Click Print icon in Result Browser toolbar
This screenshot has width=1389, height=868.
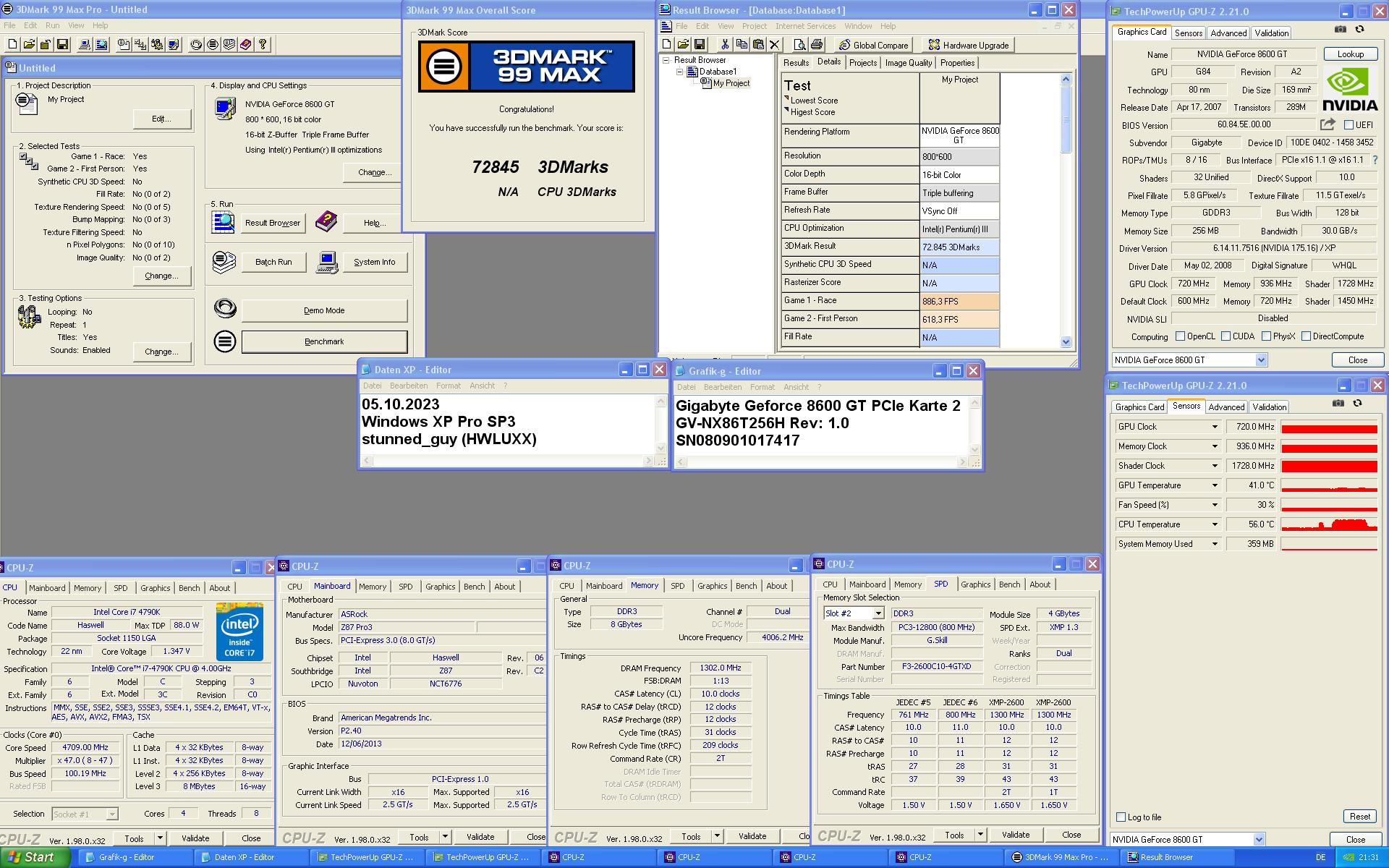coord(816,45)
